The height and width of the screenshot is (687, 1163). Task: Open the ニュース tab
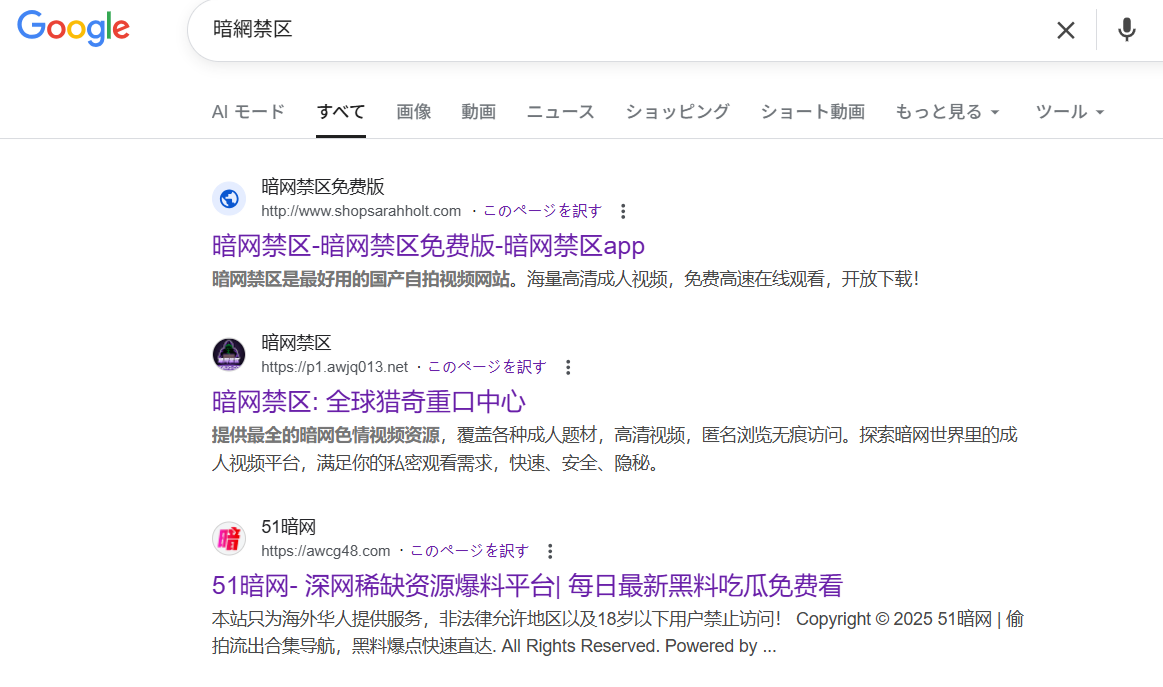click(560, 112)
